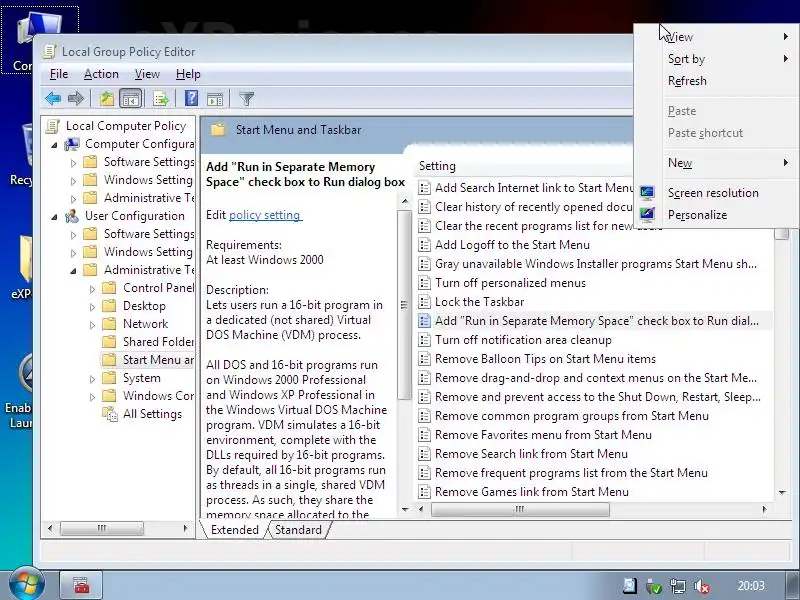Click the Forward arrow toolbar icon
The width and height of the screenshot is (800, 600).
[76, 98]
